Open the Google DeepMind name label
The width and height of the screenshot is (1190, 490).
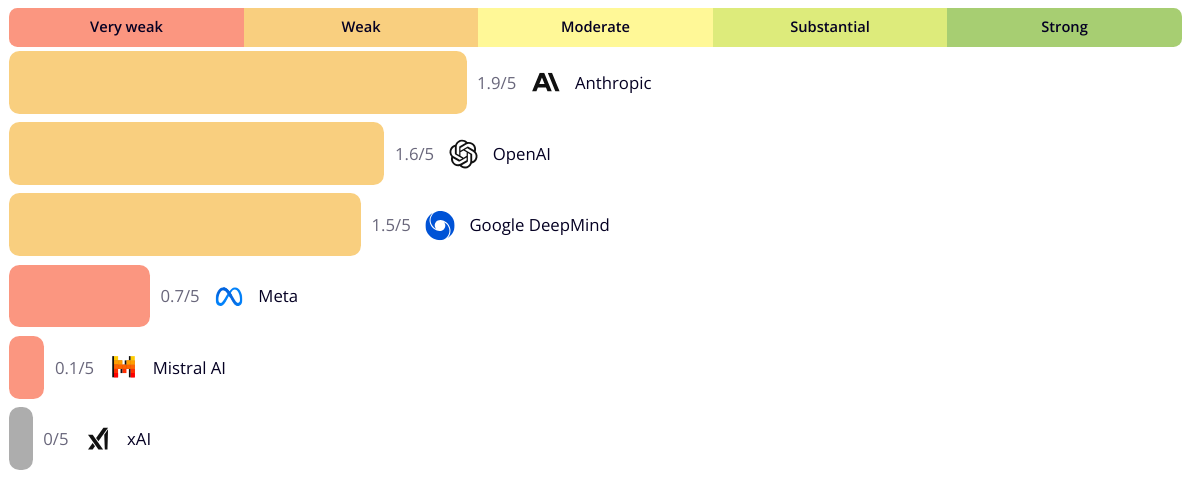point(540,225)
